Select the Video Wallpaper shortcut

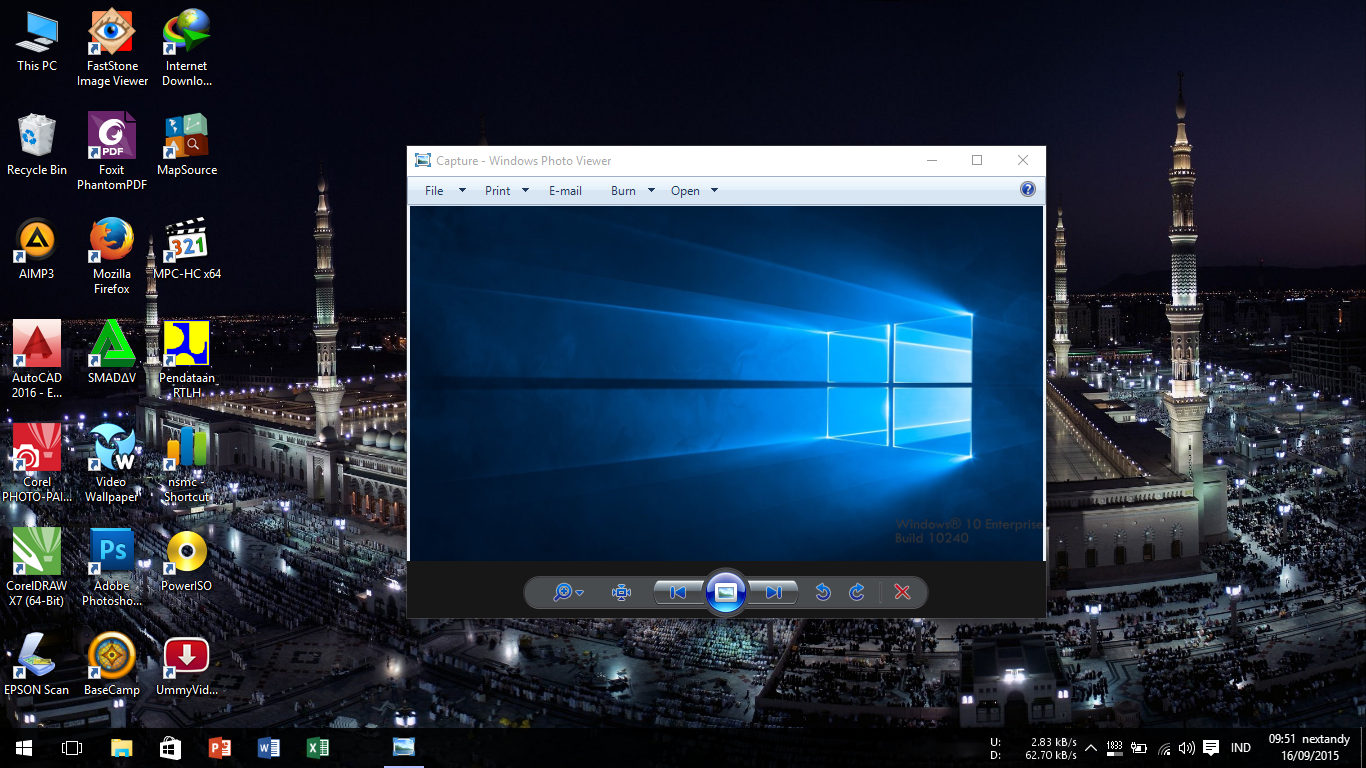click(x=112, y=464)
